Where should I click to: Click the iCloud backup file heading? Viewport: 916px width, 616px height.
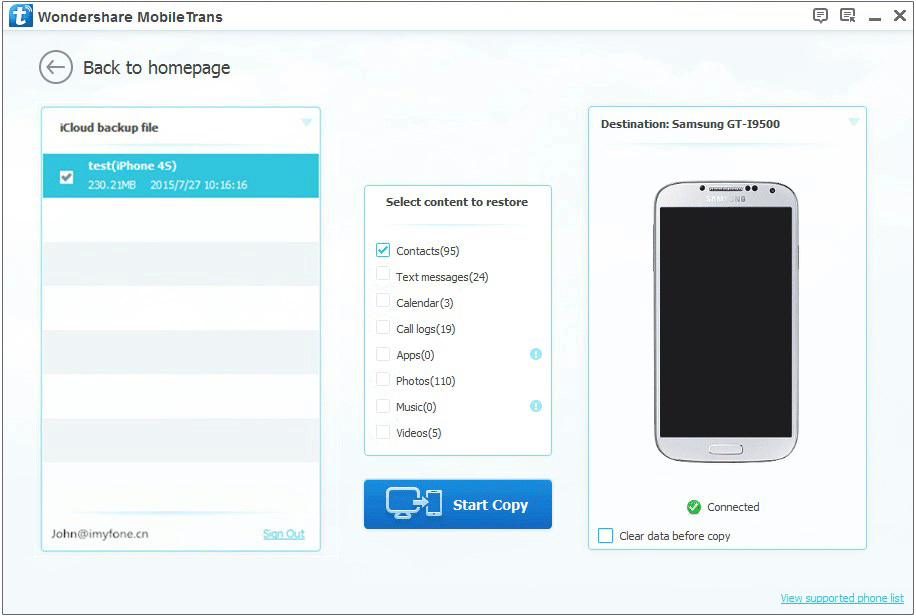[x=109, y=127]
